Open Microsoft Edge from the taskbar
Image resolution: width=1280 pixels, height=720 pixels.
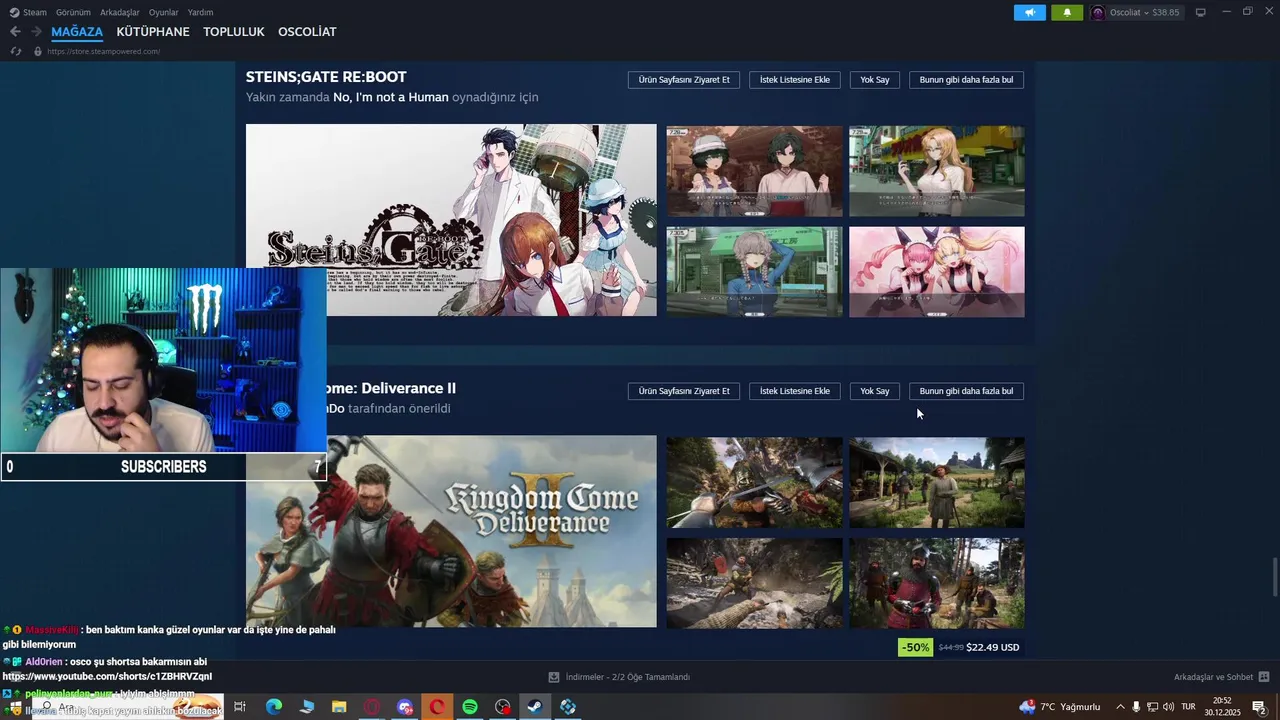pyautogui.click(x=274, y=707)
